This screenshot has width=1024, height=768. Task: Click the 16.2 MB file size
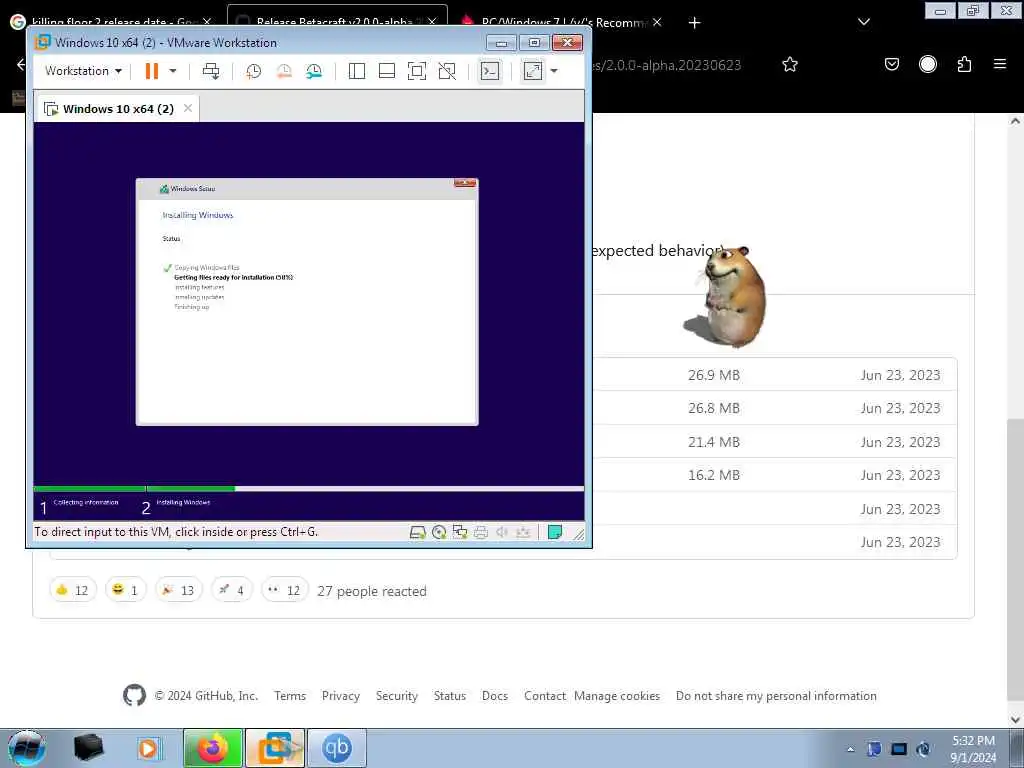coord(714,475)
